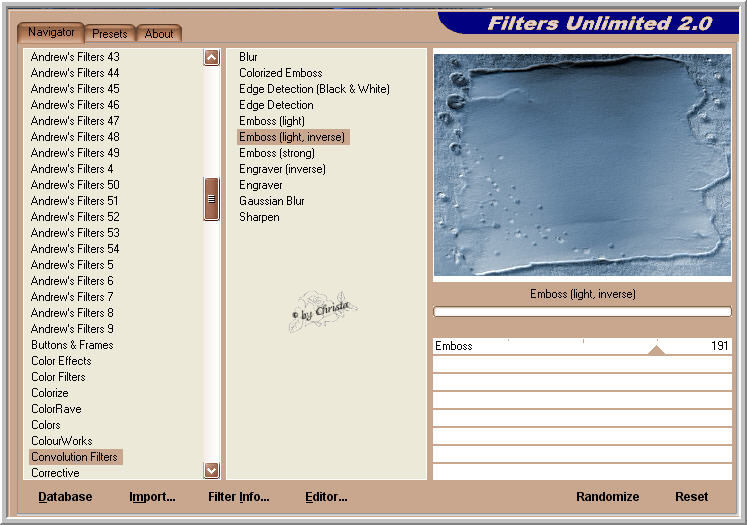Choose Andrew's Filters 54
Image resolution: width=747 pixels, height=525 pixels.
point(75,249)
